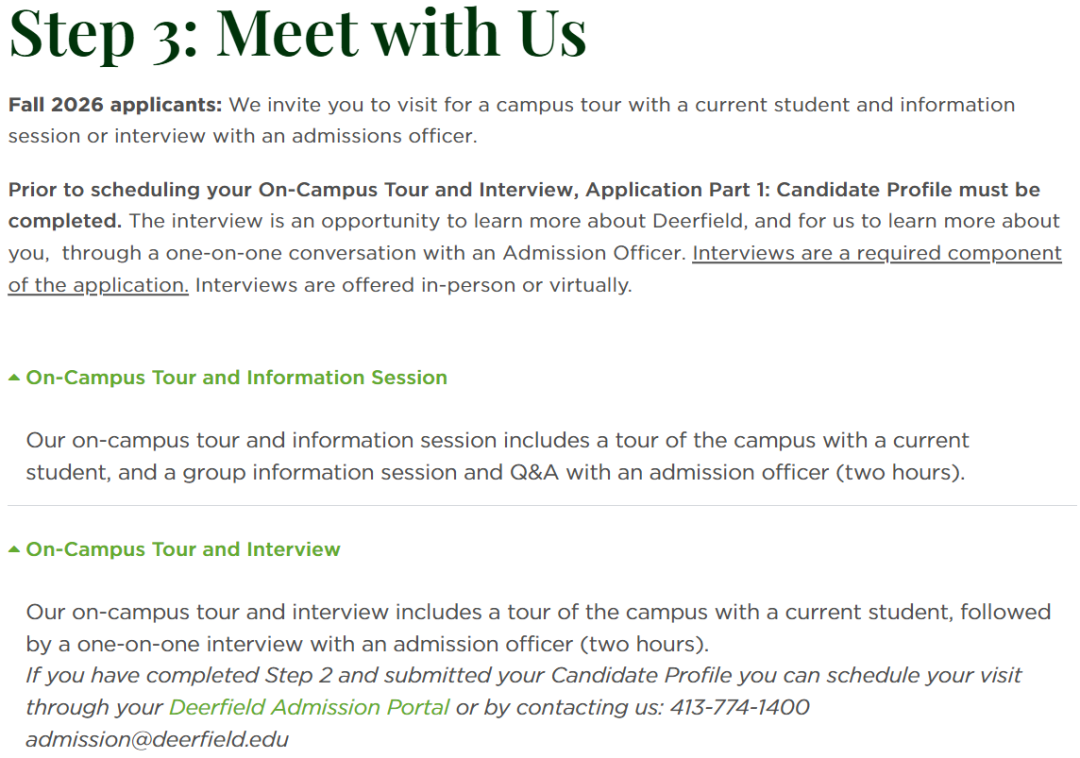
Task: Click the "Step 3: Meet with Us" heading
Action: 297,32
